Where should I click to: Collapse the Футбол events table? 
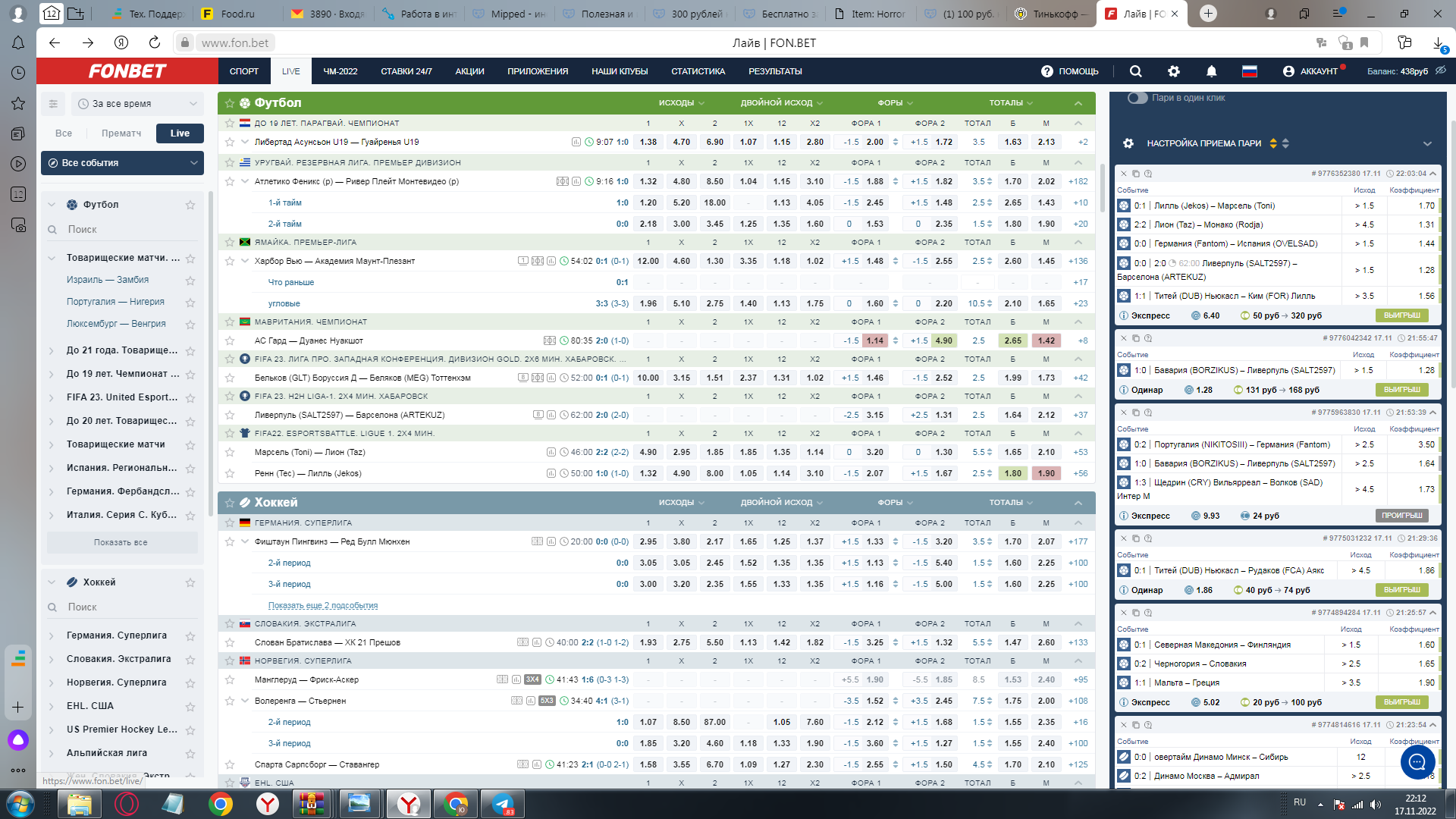click(x=1078, y=103)
